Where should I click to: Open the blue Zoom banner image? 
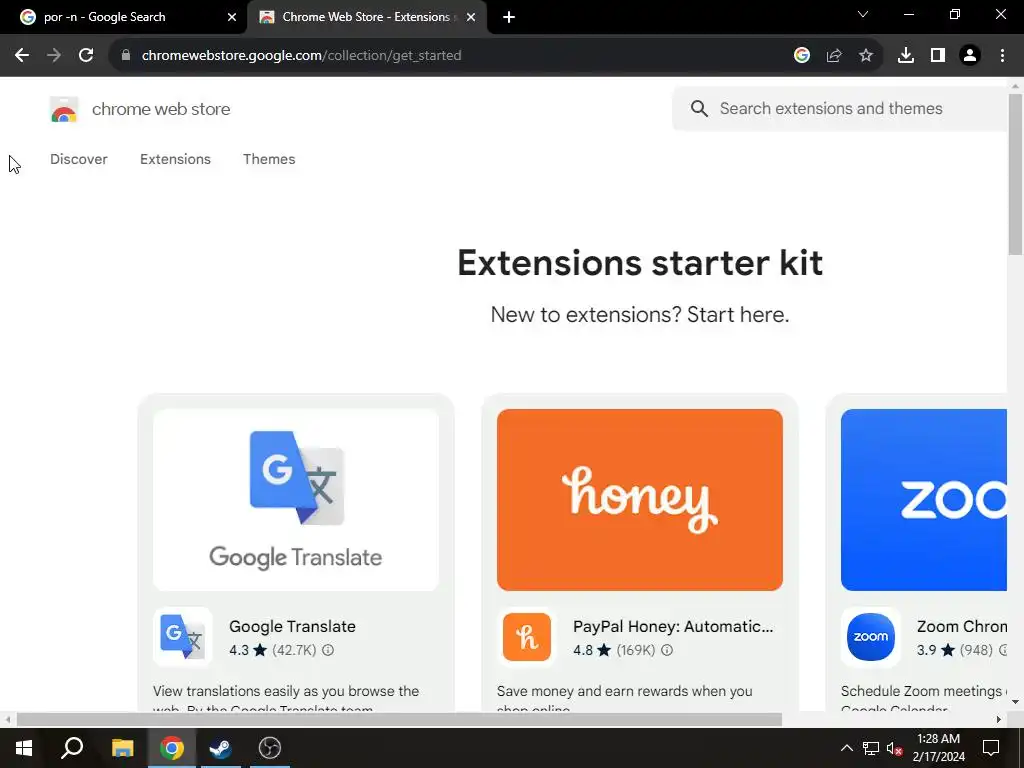[923, 500]
